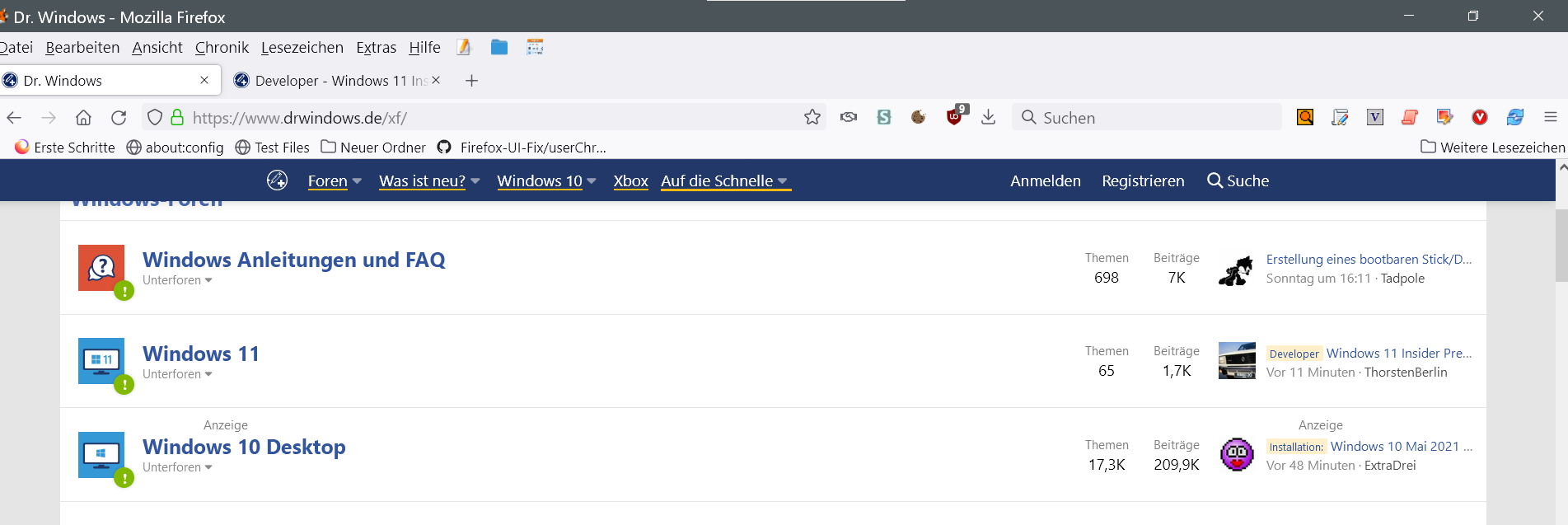The height and width of the screenshot is (525, 1568).
Task: Open the cookie extension icon
Action: (919, 117)
